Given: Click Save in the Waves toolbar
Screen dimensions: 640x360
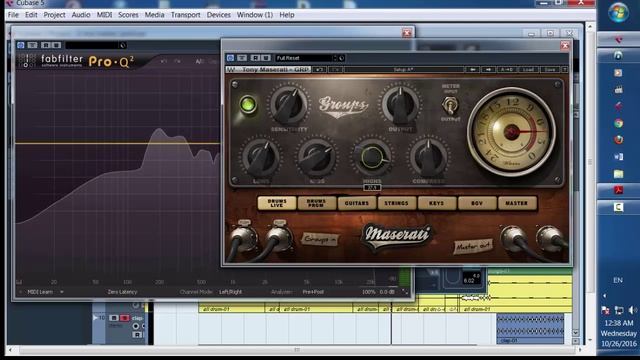Looking at the screenshot, I should tap(550, 69).
